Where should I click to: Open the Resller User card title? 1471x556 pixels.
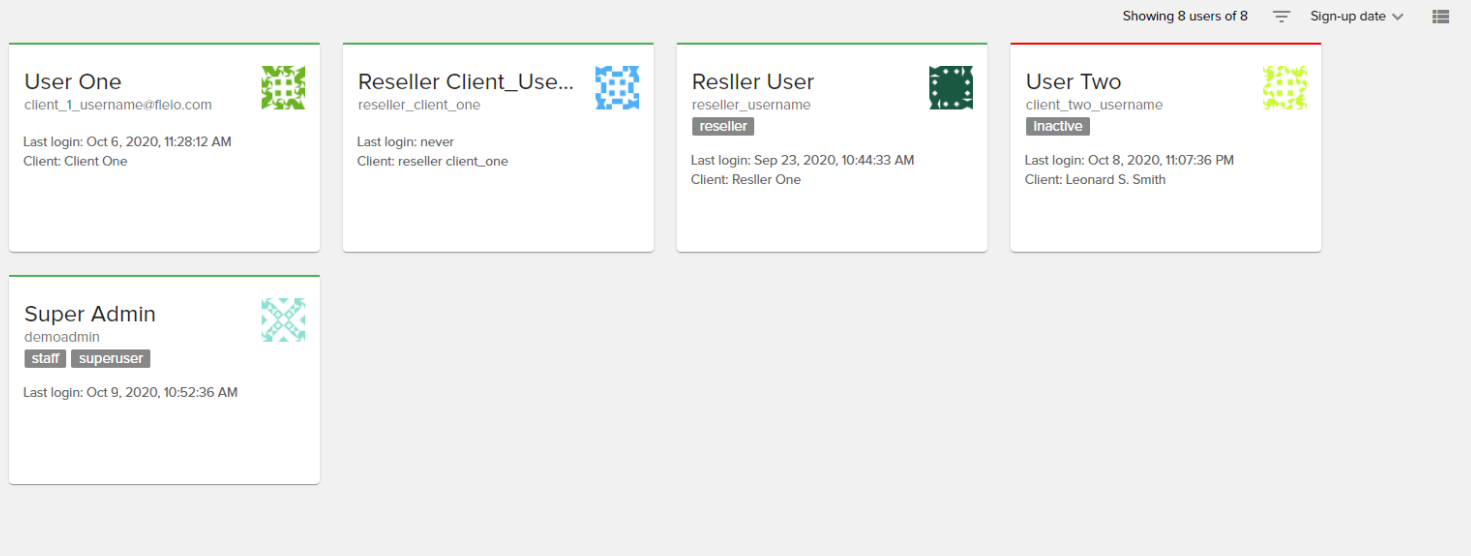(x=753, y=82)
